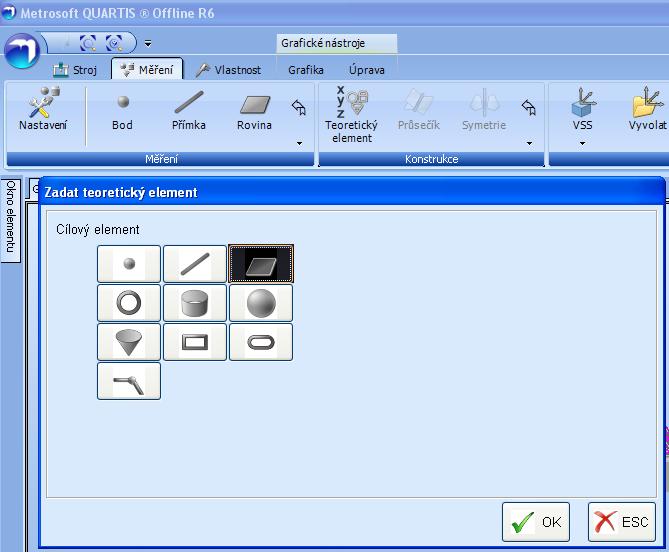Viewport: 669px width, 552px height.
Task: Click the Průsečík intersection tool
Action: 419,110
